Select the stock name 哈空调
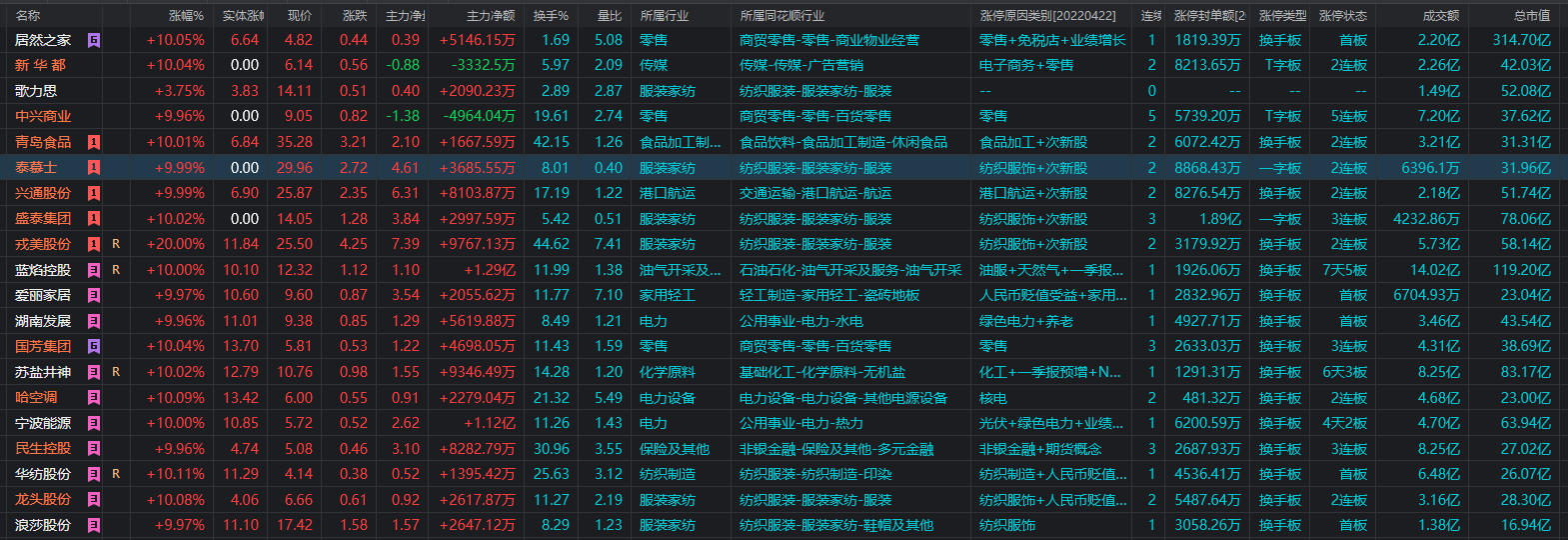The height and width of the screenshot is (540, 1568). (x=36, y=397)
